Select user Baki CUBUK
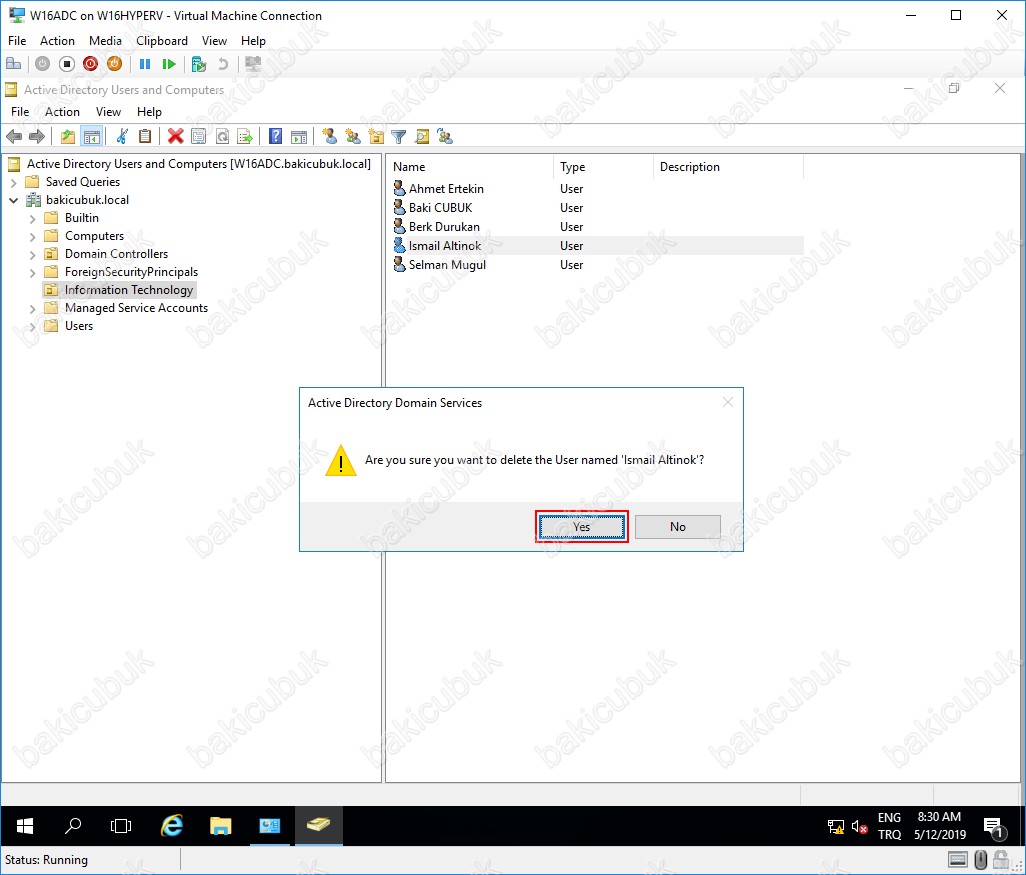The width and height of the screenshot is (1026, 875). click(440, 207)
